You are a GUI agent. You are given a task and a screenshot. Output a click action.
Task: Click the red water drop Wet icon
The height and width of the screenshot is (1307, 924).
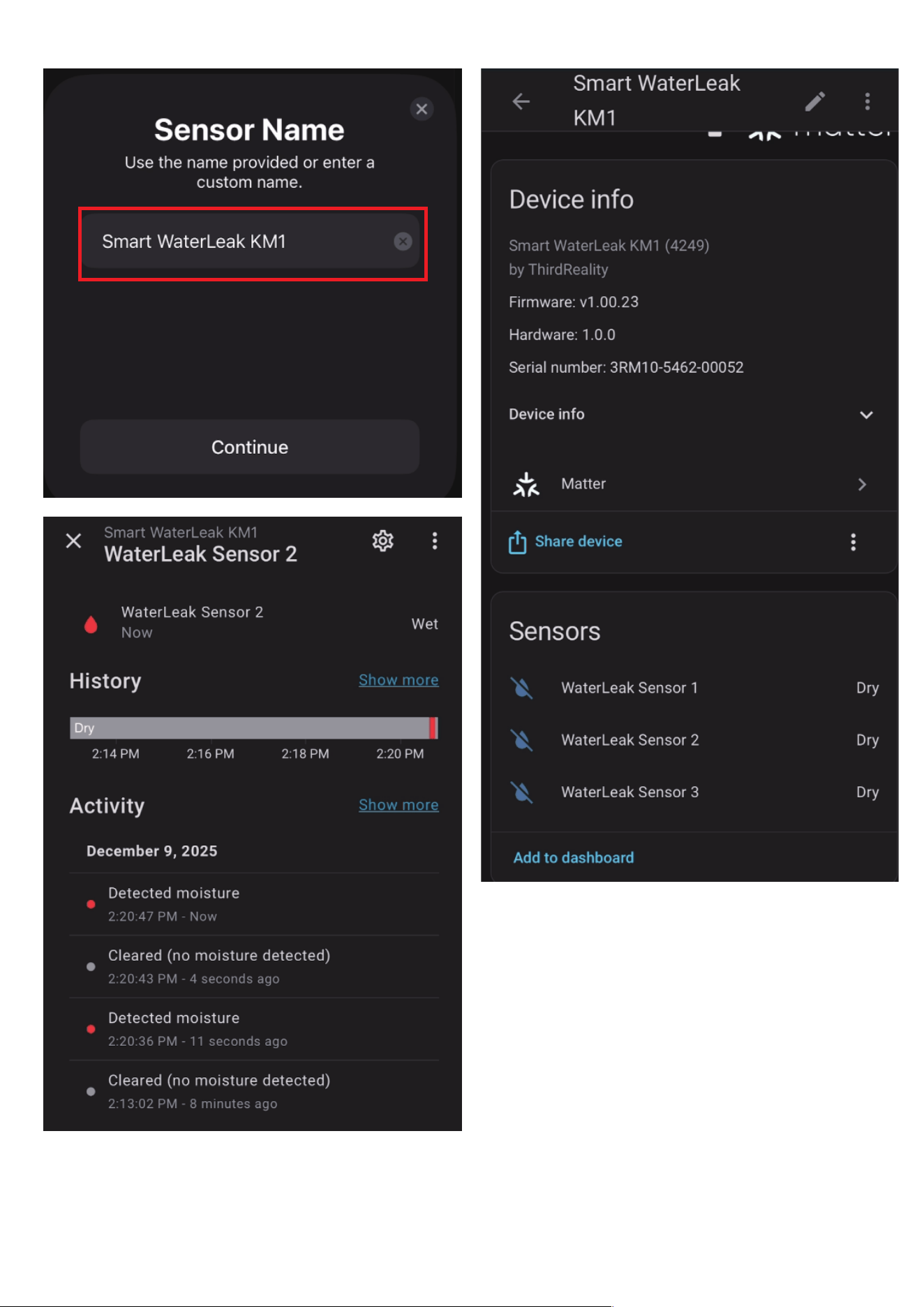tap(91, 623)
